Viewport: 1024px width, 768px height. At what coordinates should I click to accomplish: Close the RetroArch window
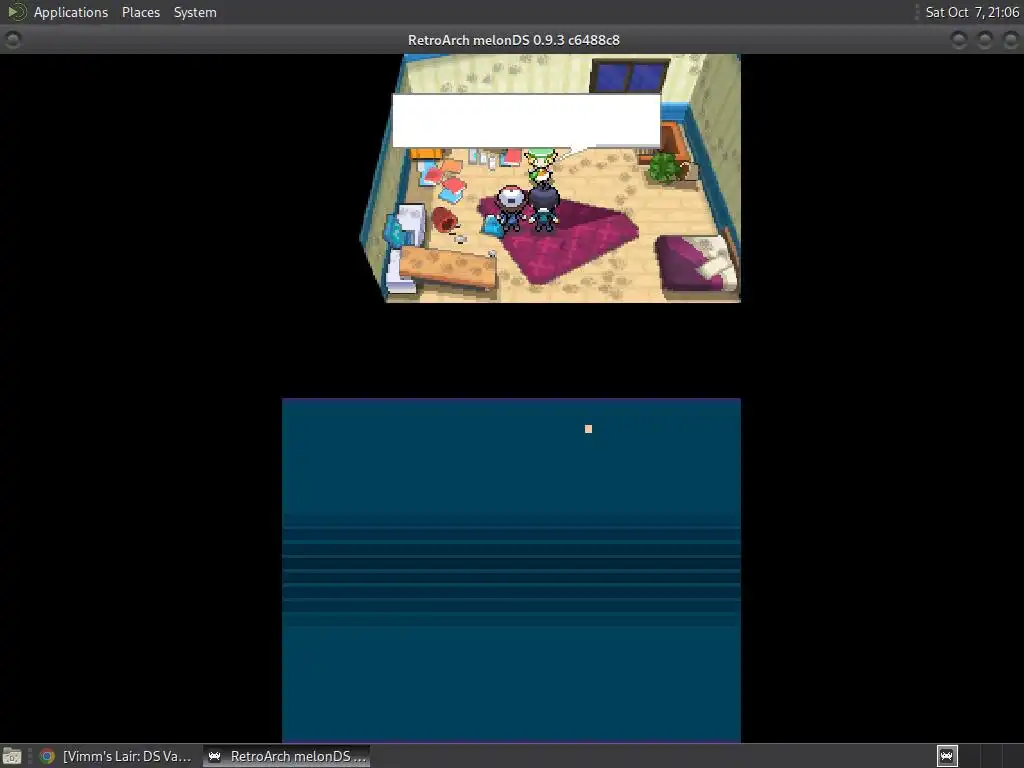pos(1010,40)
